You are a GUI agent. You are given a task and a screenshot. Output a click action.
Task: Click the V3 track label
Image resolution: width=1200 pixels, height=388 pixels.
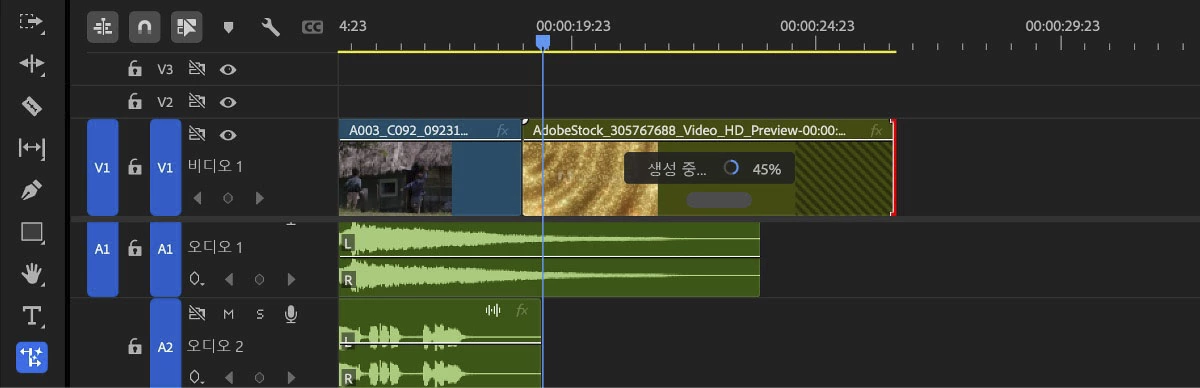pos(165,70)
